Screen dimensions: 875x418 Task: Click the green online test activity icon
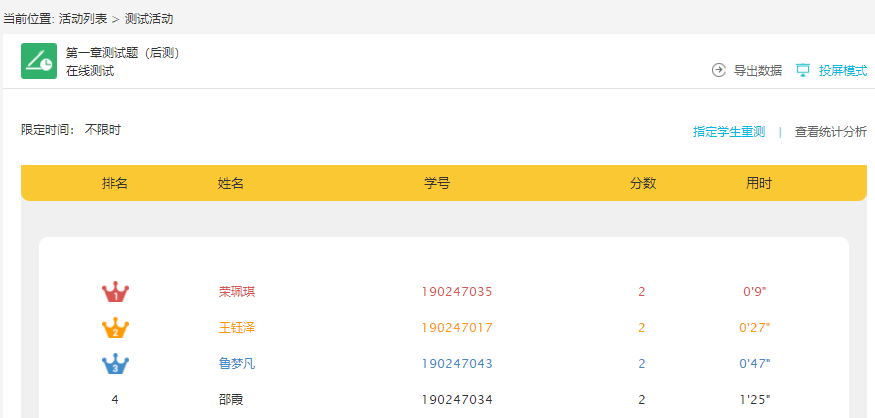click(x=39, y=61)
